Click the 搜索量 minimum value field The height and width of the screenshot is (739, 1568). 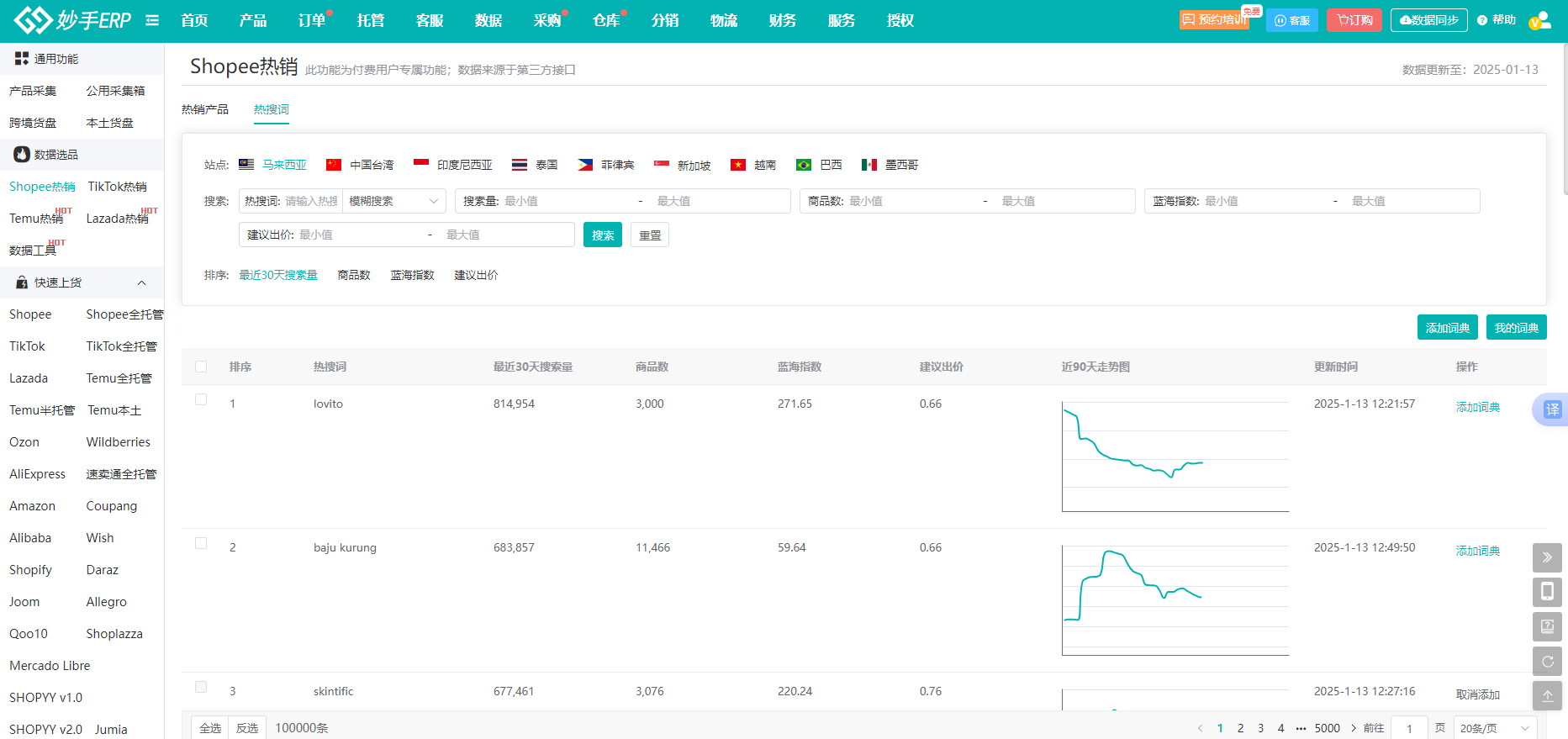563,201
